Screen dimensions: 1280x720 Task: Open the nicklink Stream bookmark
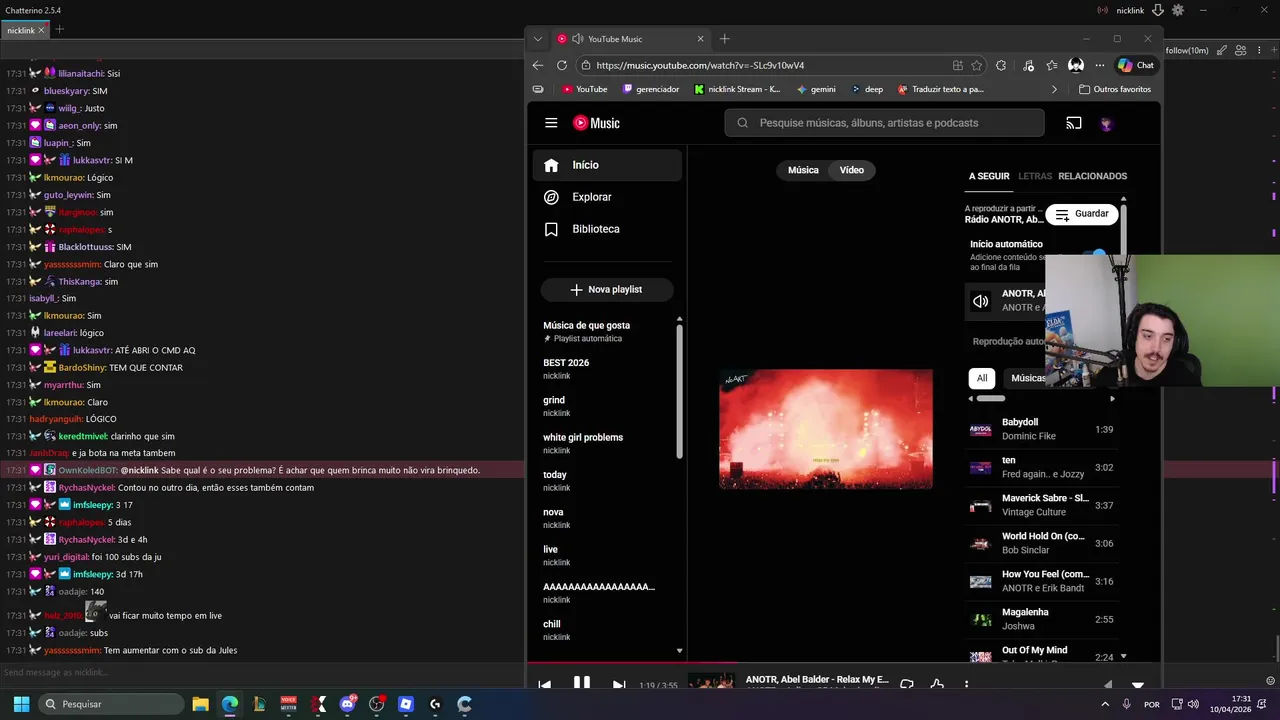pos(737,89)
